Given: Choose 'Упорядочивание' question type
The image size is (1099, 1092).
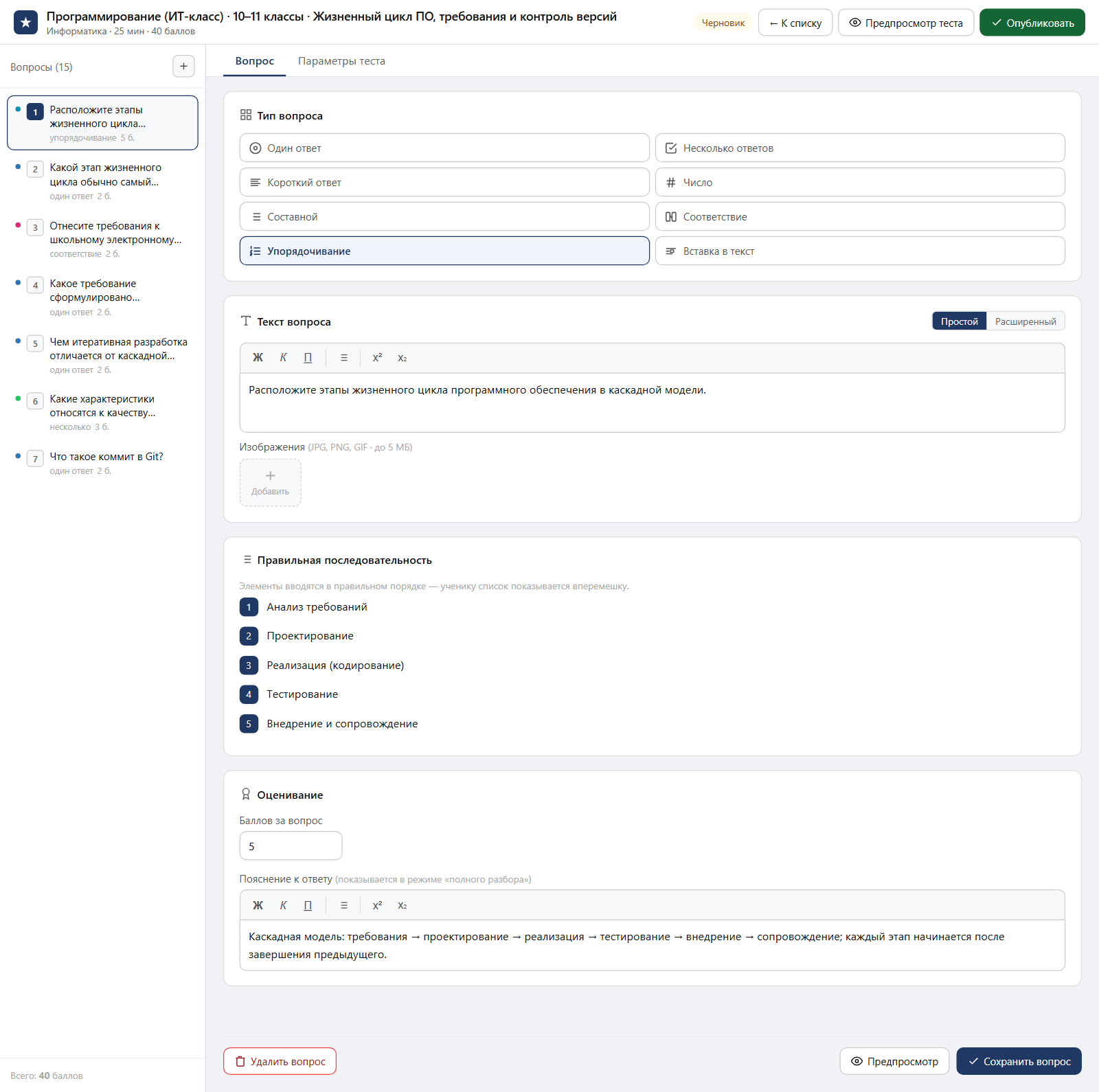Looking at the screenshot, I should pyautogui.click(x=444, y=251).
